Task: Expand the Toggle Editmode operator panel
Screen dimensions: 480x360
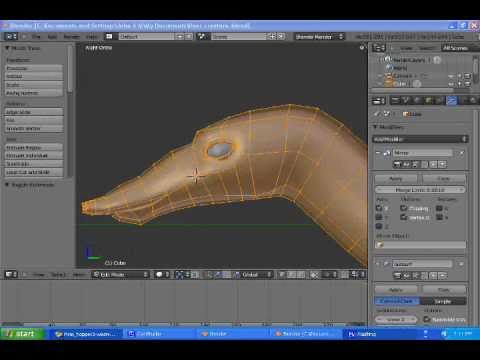Action: point(7,185)
